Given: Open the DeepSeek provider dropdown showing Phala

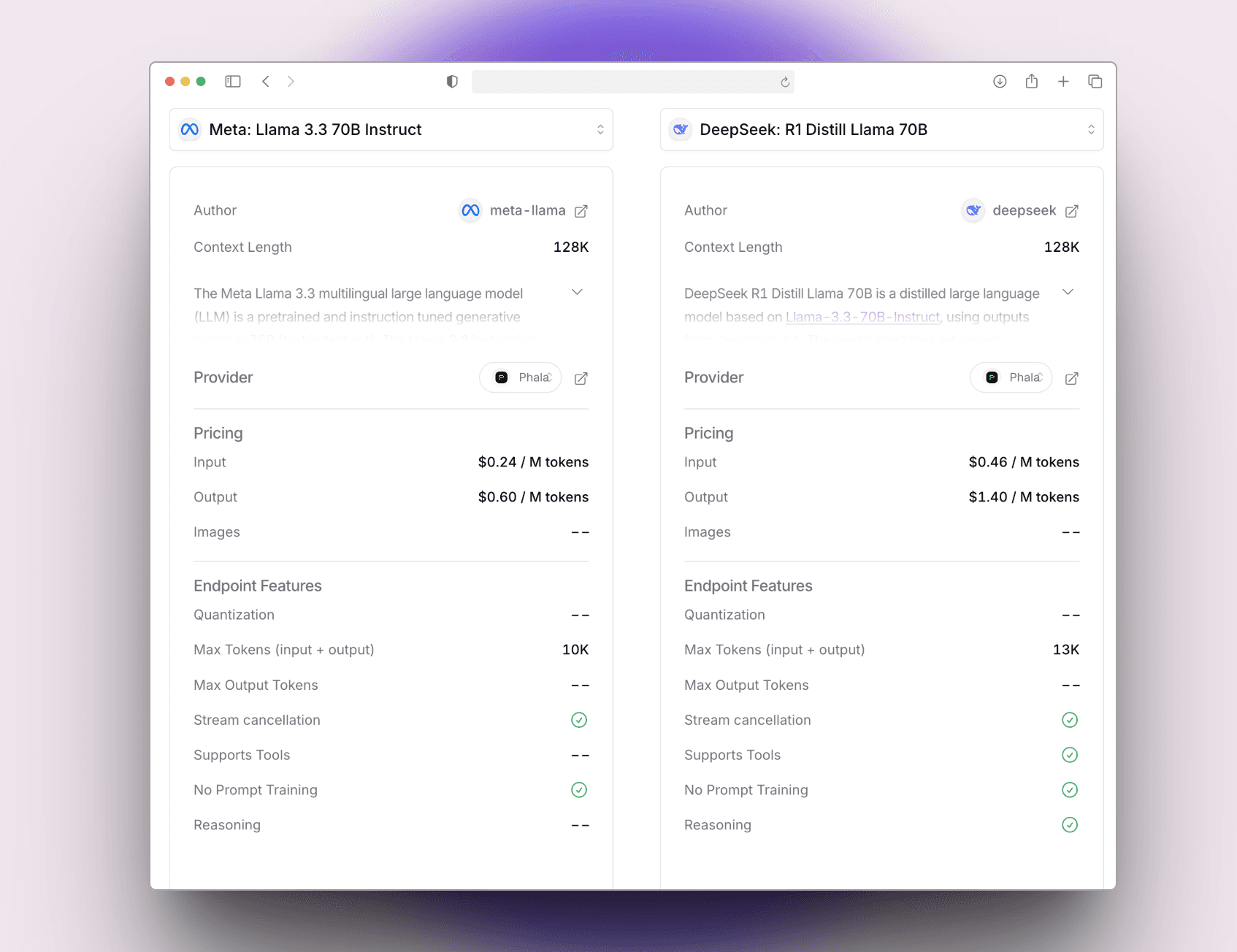Looking at the screenshot, I should tap(1011, 377).
